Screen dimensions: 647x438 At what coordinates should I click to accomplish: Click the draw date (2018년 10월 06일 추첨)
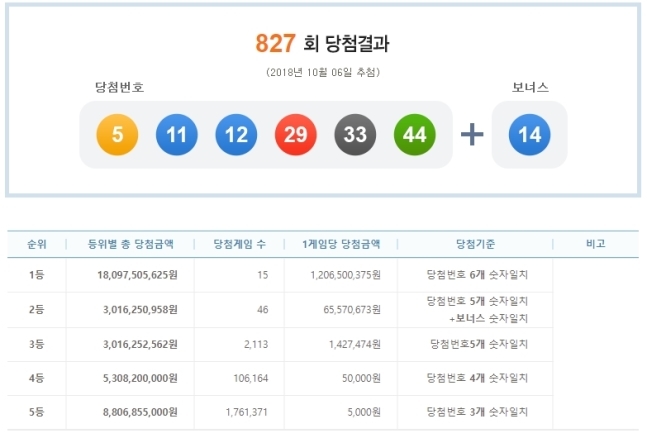pyautogui.click(x=323, y=72)
